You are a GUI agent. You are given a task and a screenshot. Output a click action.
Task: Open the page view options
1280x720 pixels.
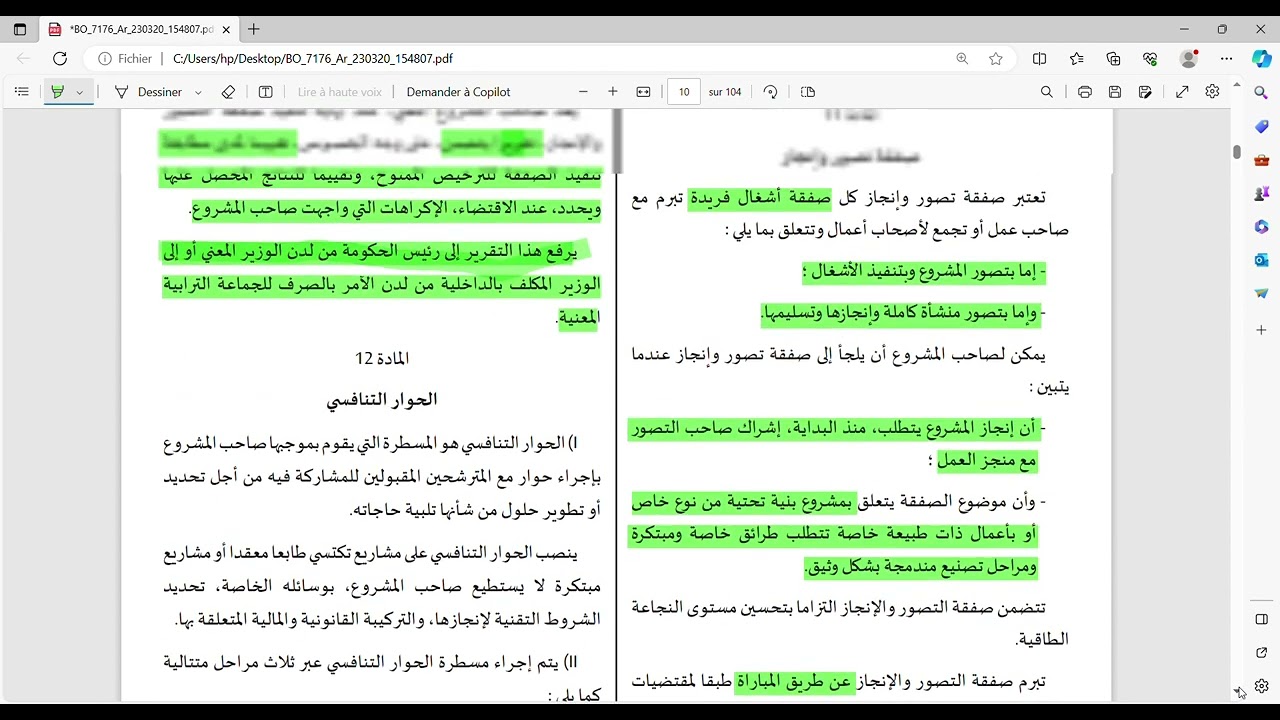point(808,92)
